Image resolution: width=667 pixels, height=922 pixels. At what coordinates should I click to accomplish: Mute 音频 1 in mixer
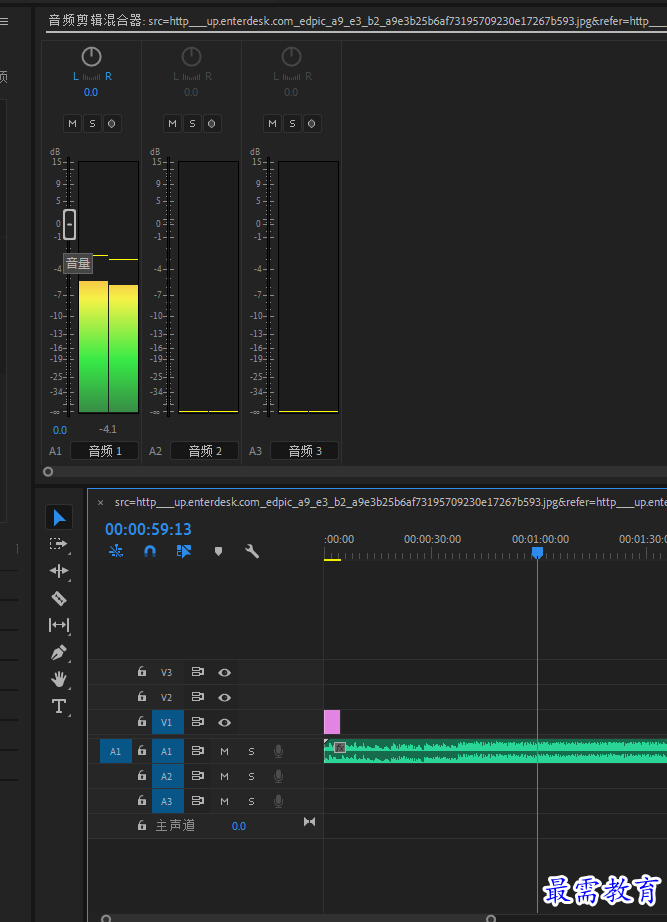[72, 123]
